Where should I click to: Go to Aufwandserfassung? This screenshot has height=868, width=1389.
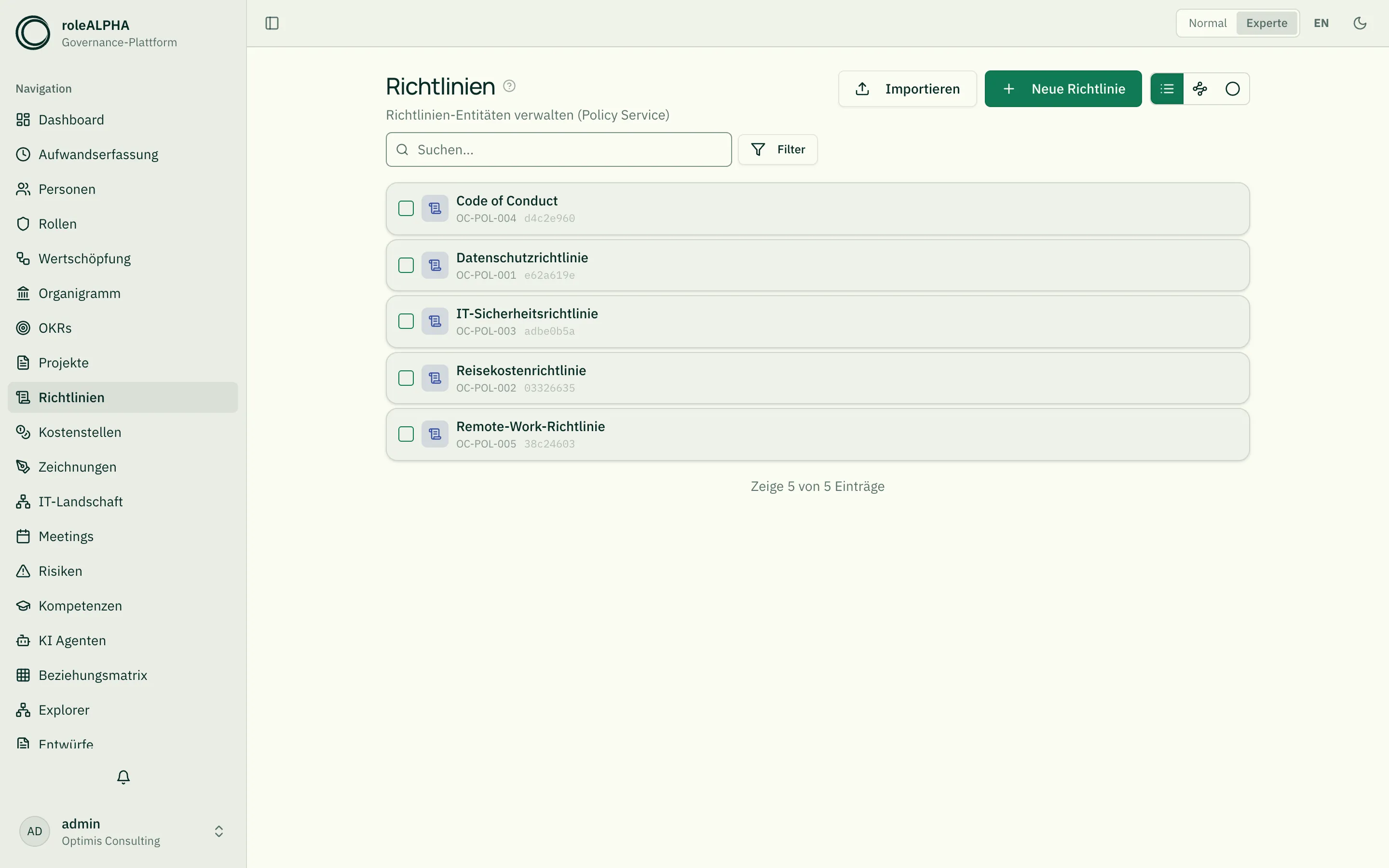pyautogui.click(x=123, y=154)
